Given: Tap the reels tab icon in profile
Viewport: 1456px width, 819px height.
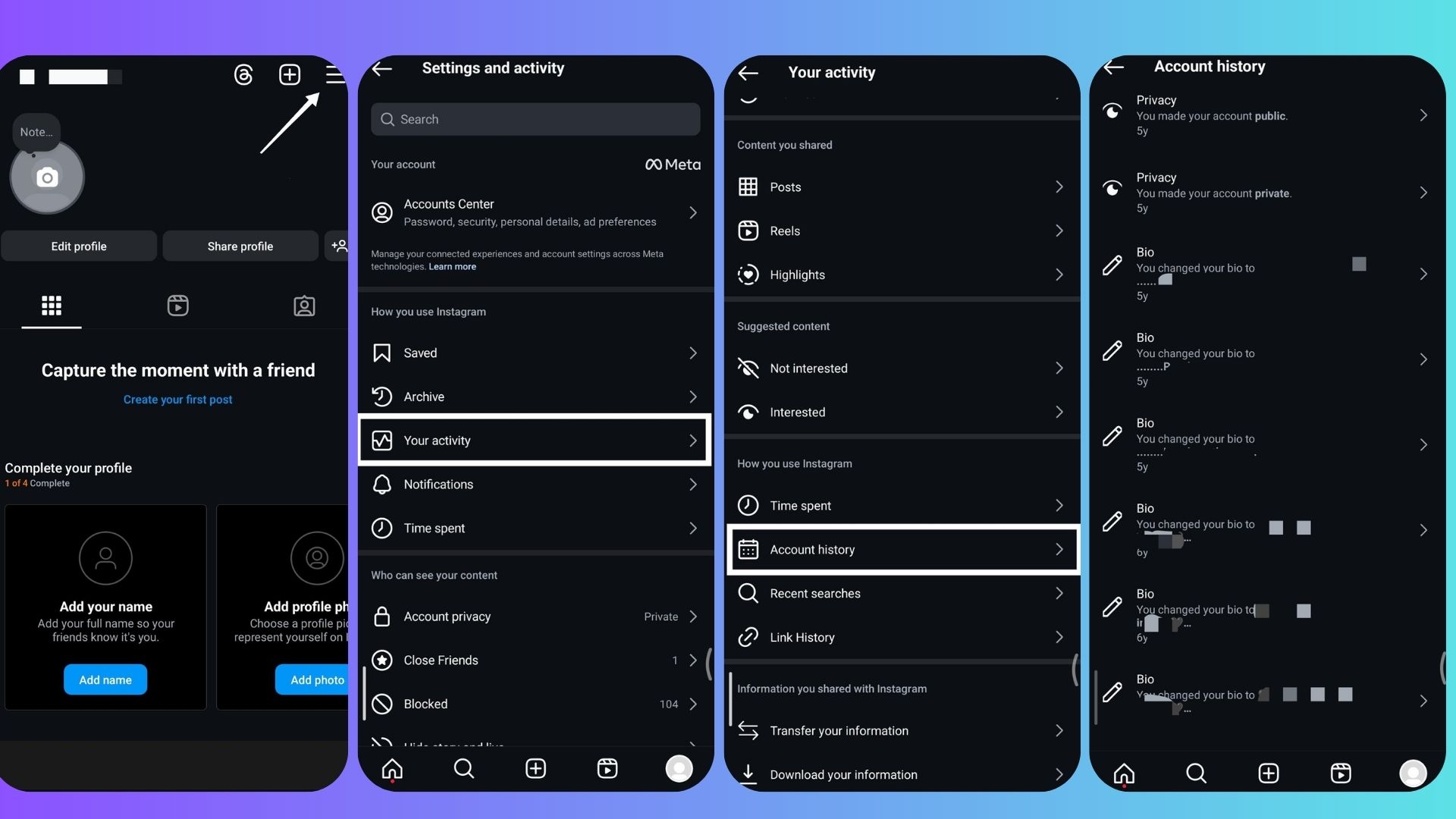Looking at the screenshot, I should point(178,307).
